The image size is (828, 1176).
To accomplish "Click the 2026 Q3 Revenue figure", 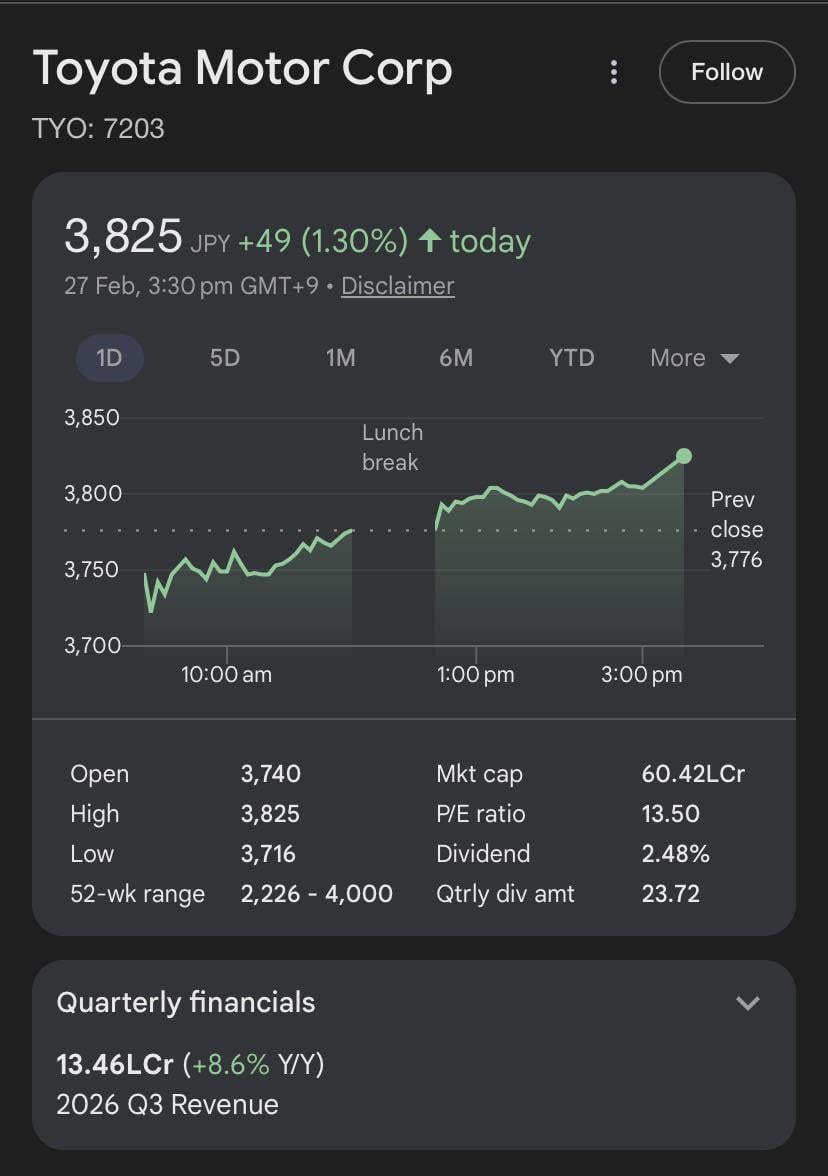I will 100,1065.
